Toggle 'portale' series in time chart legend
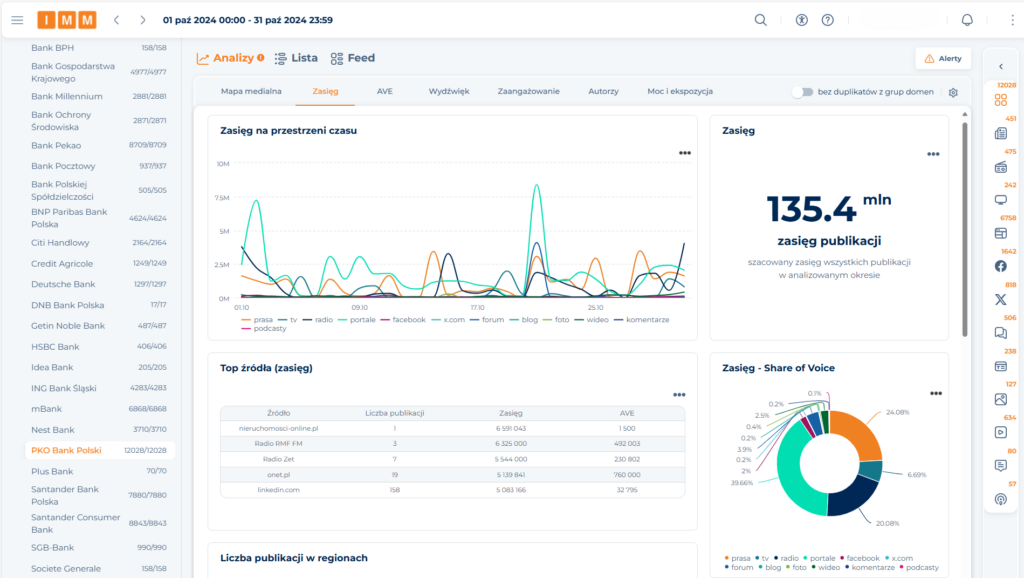Image resolution: width=1024 pixels, height=578 pixels. (x=357, y=320)
